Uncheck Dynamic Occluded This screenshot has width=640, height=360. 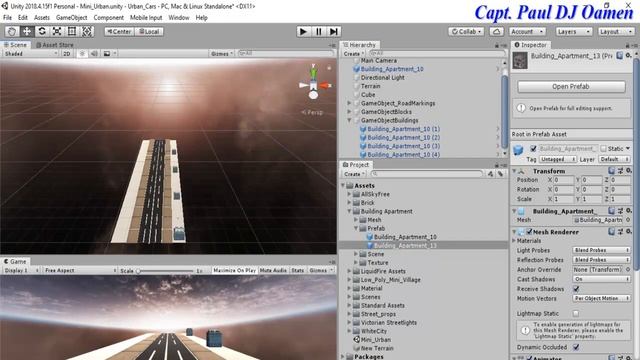click(x=576, y=347)
